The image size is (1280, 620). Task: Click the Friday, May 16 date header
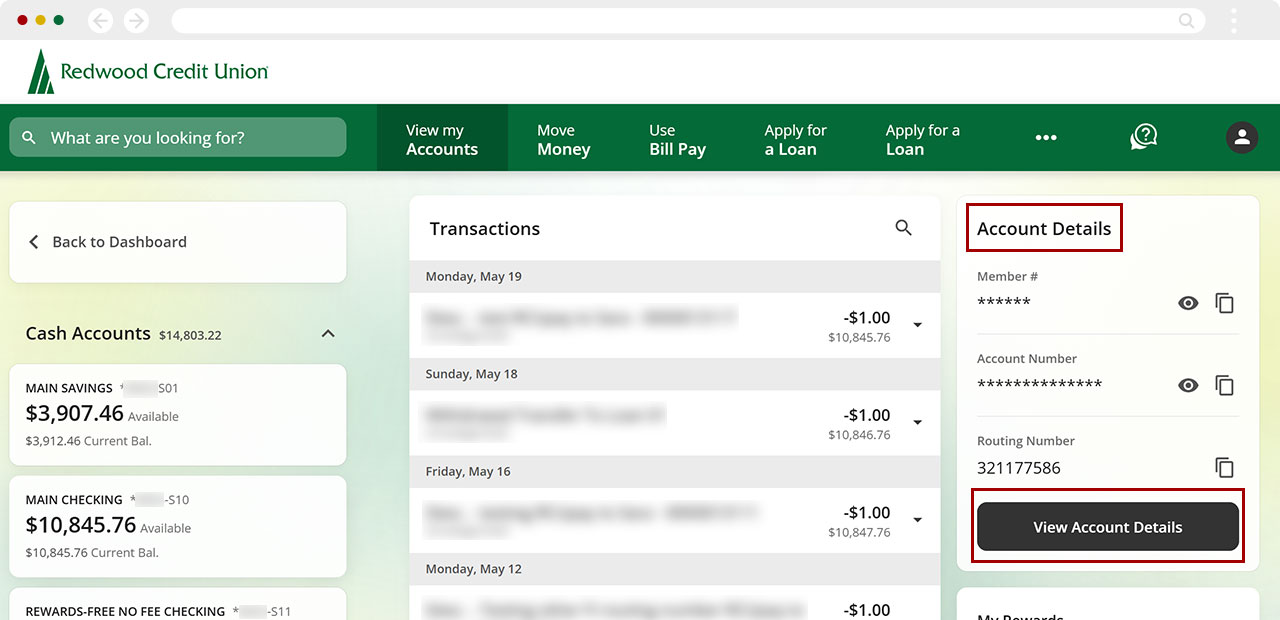click(x=675, y=472)
